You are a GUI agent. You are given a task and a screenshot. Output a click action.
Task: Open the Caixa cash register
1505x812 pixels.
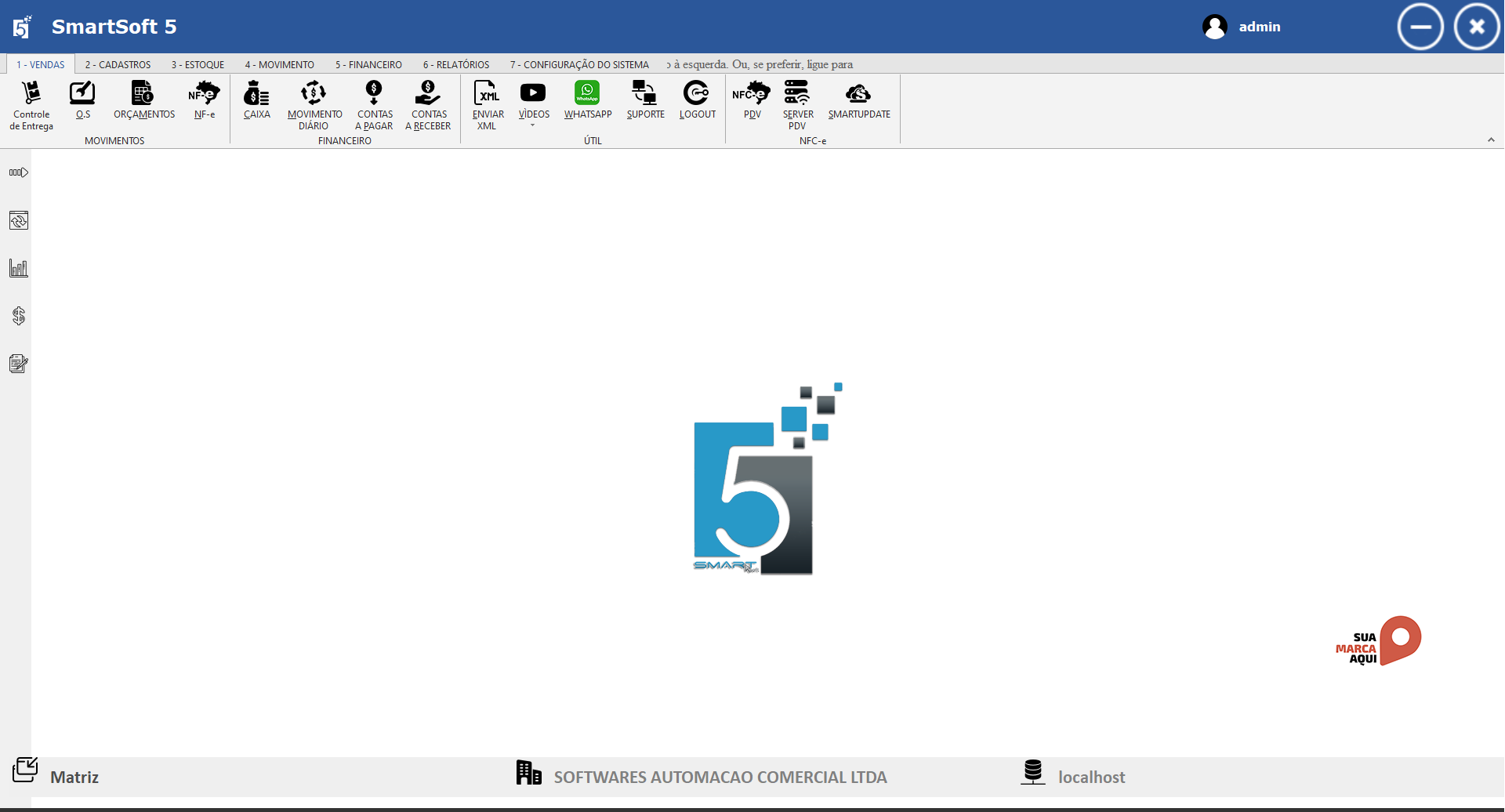click(x=256, y=100)
